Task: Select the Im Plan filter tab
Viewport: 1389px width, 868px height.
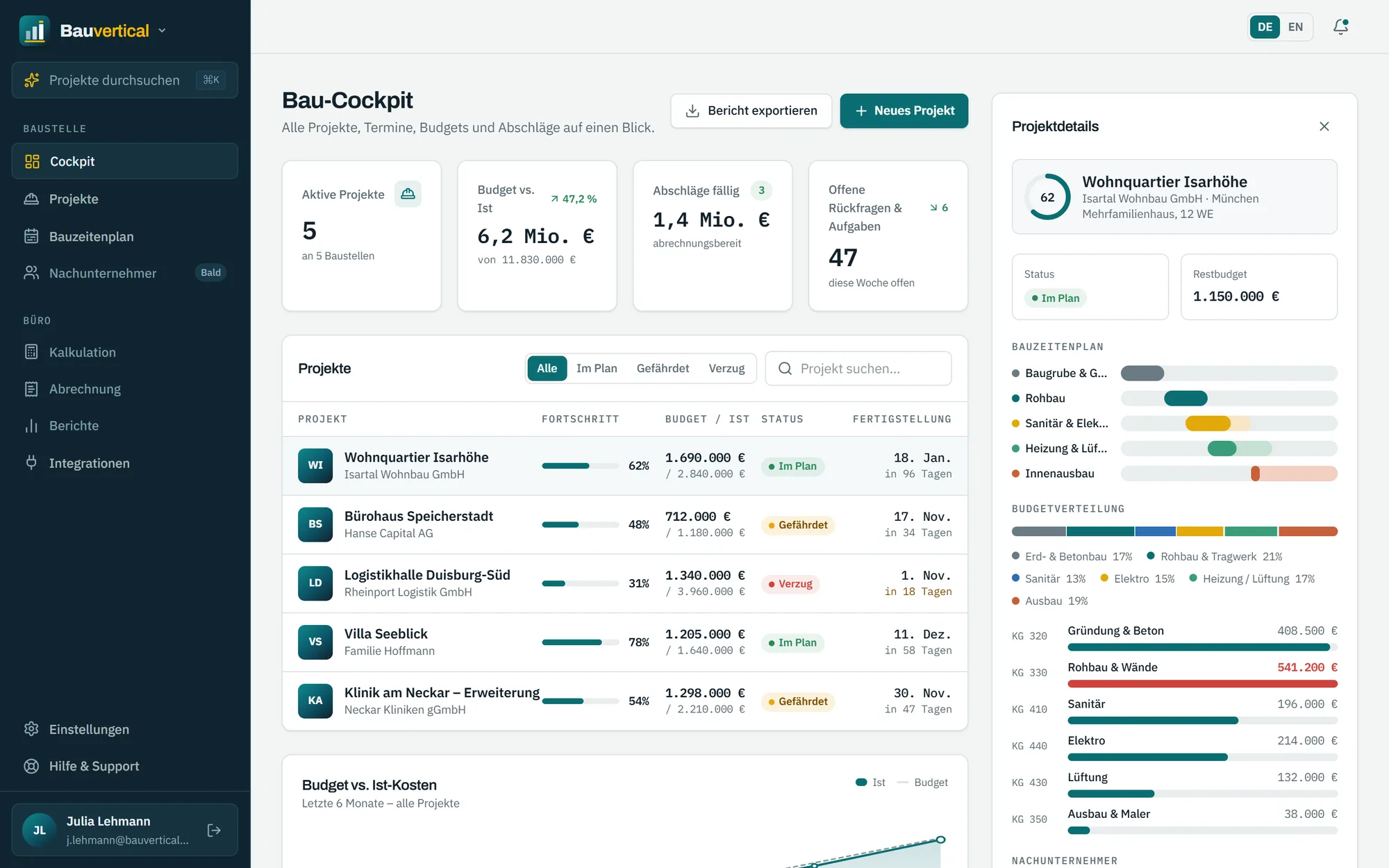Action: point(597,368)
